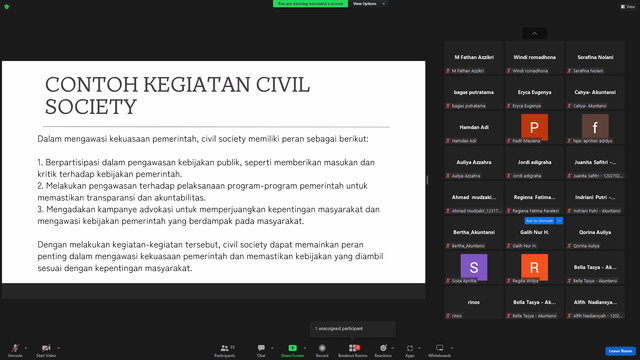The height and width of the screenshot is (360, 640).
Task: Select Hamdan Adi's video tile
Action: (474, 128)
